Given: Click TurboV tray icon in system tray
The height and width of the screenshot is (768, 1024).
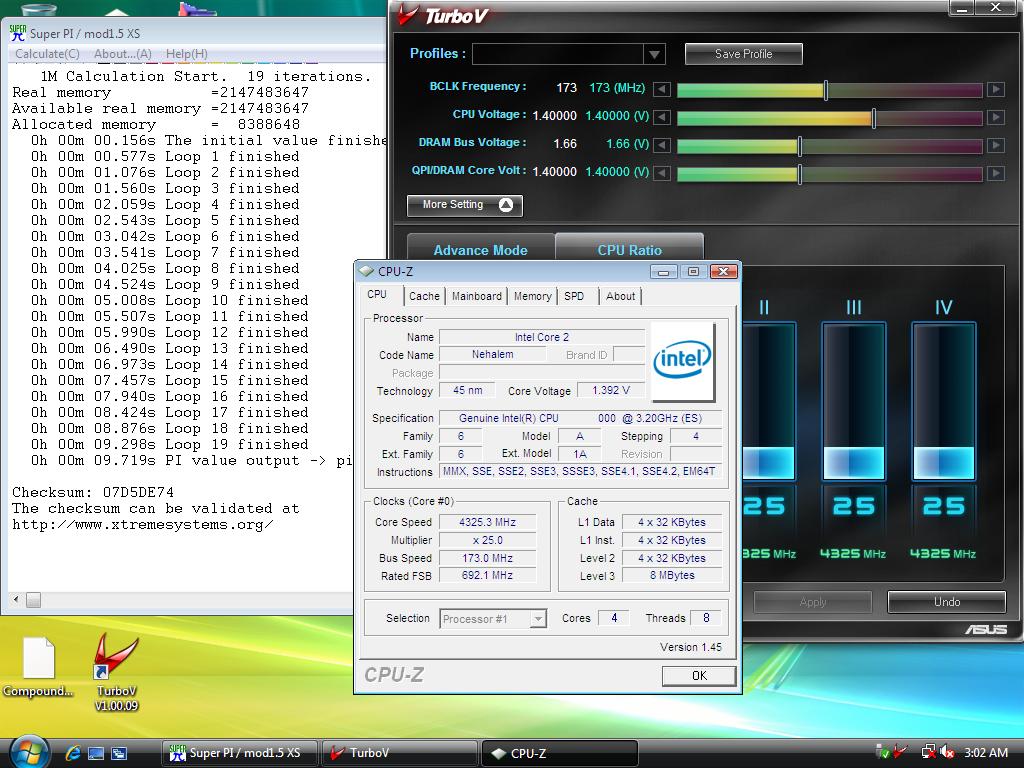Looking at the screenshot, I should click(901, 752).
